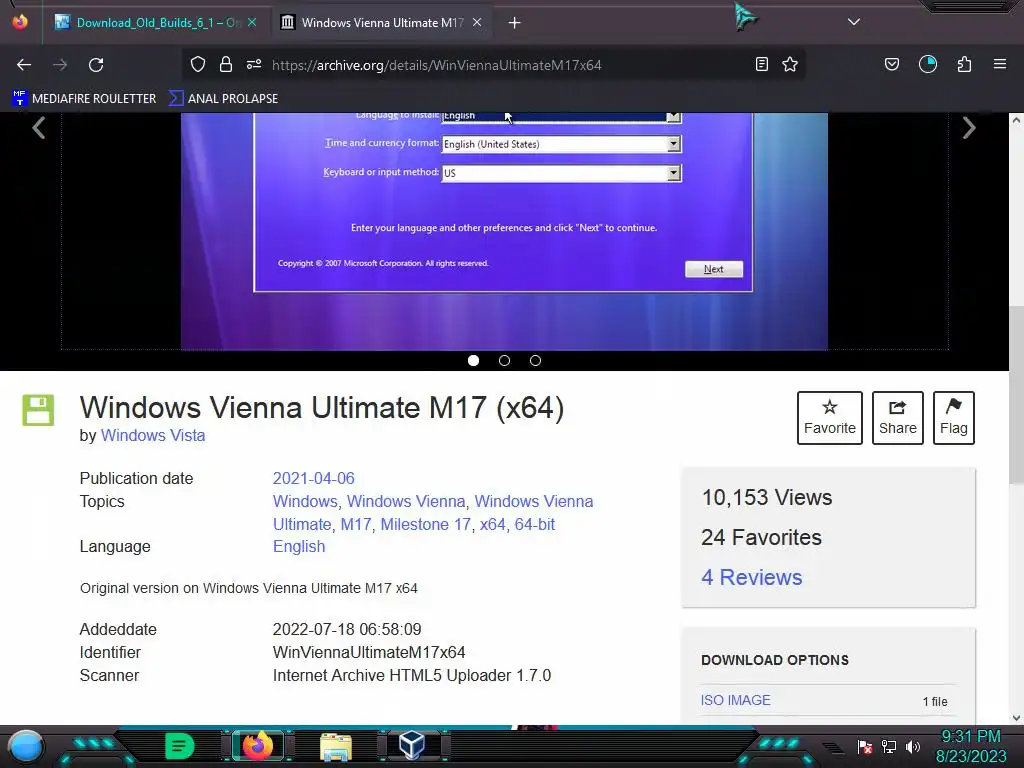Share this archive item
The height and width of the screenshot is (768, 1024).
(897, 418)
